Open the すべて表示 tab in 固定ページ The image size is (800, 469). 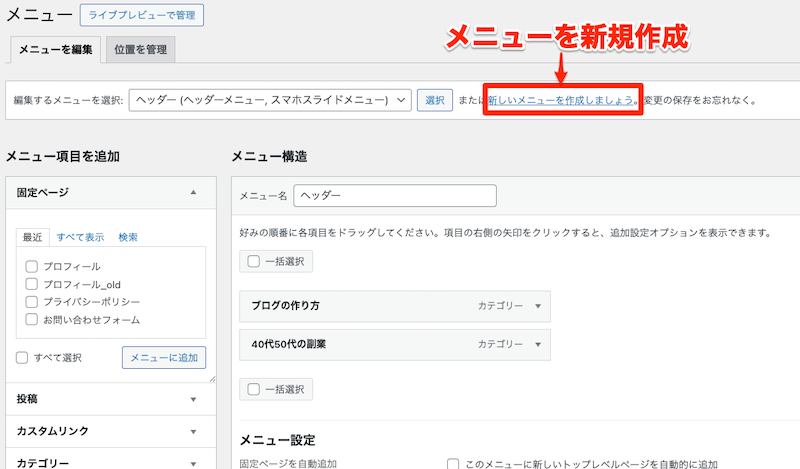(x=80, y=237)
